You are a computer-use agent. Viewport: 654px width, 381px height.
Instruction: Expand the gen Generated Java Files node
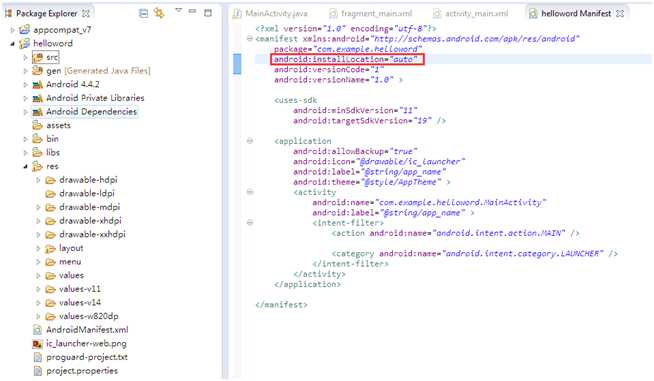coord(25,71)
